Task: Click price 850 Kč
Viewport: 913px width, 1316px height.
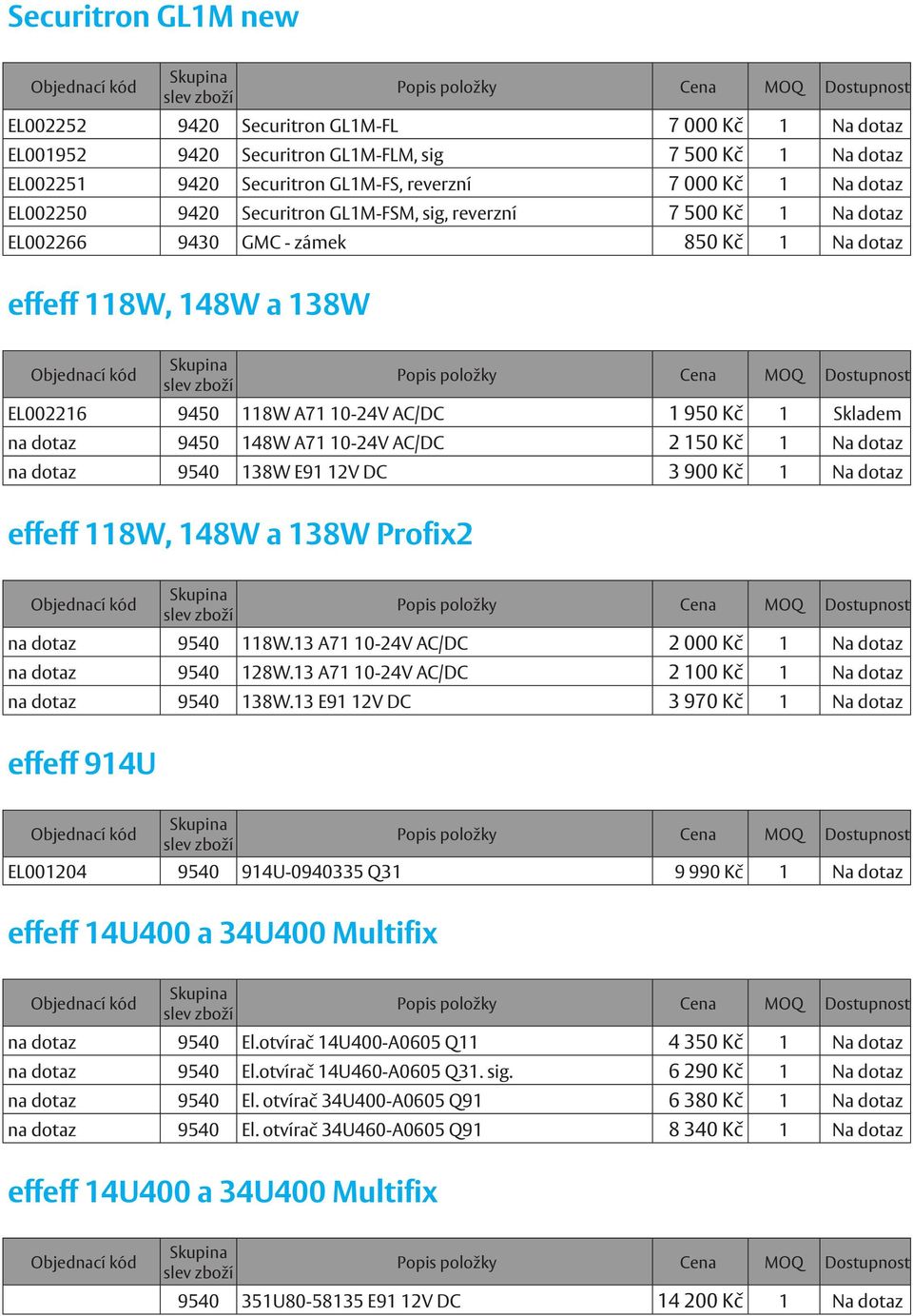Action: 713,243
